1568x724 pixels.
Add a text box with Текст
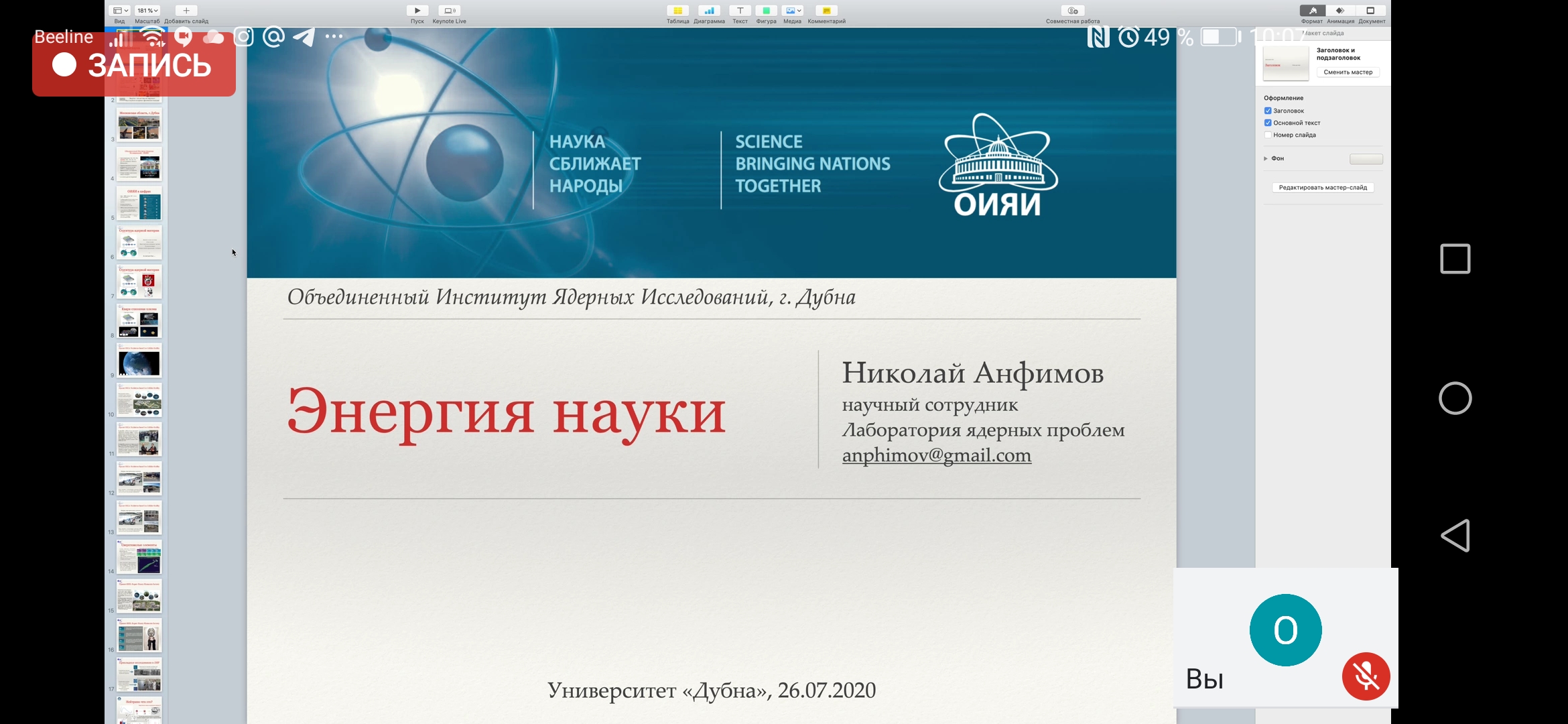click(740, 11)
